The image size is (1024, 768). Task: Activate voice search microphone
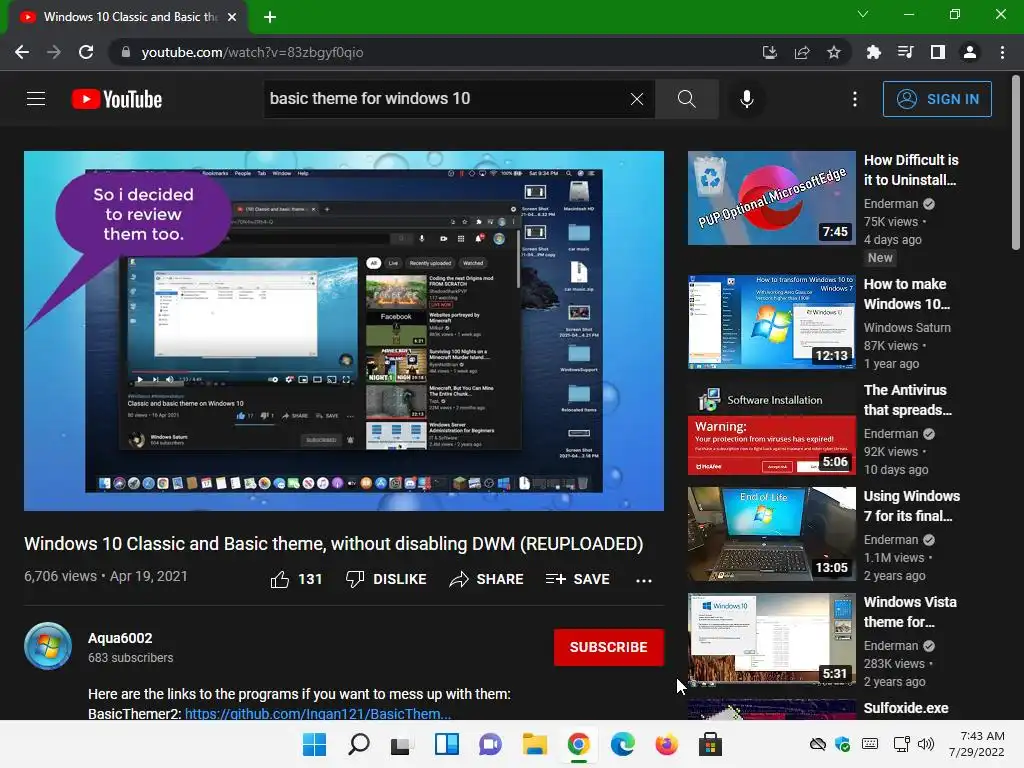746,99
